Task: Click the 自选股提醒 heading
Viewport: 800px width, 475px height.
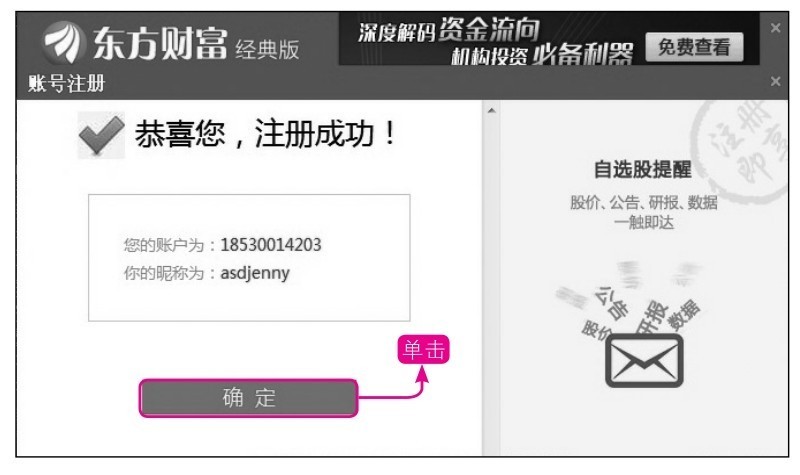Action: click(643, 169)
